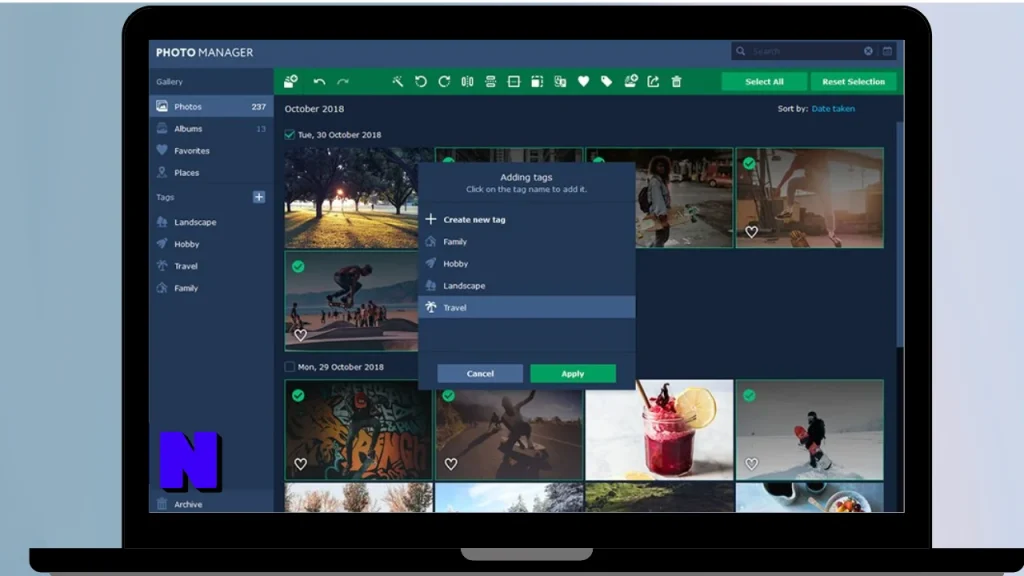Select the magic wand auto-enhance tool
1024x576 pixels.
coord(397,81)
